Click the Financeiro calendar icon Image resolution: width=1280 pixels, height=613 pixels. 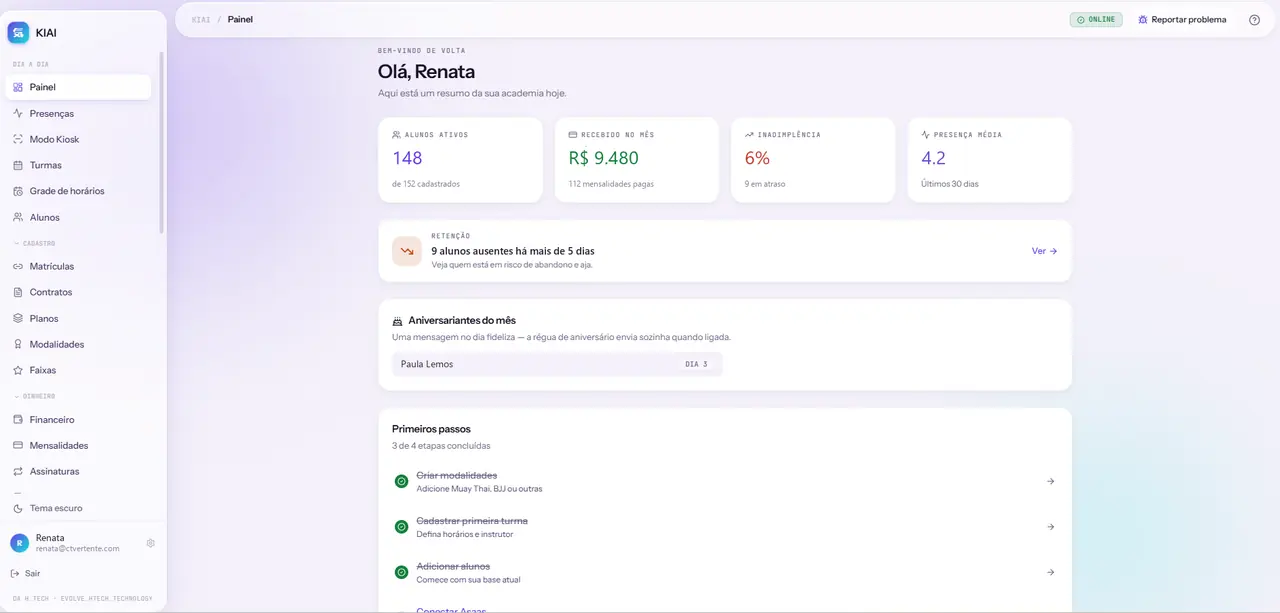18,420
